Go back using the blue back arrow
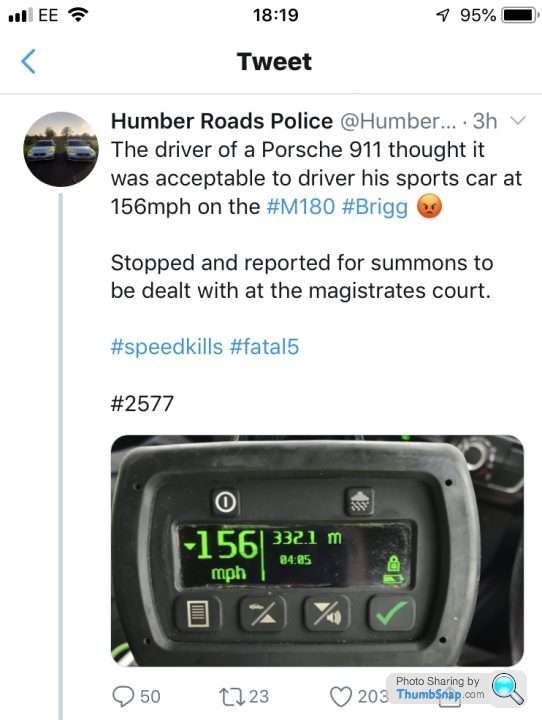Image resolution: width=542 pixels, height=720 pixels. coord(28,62)
